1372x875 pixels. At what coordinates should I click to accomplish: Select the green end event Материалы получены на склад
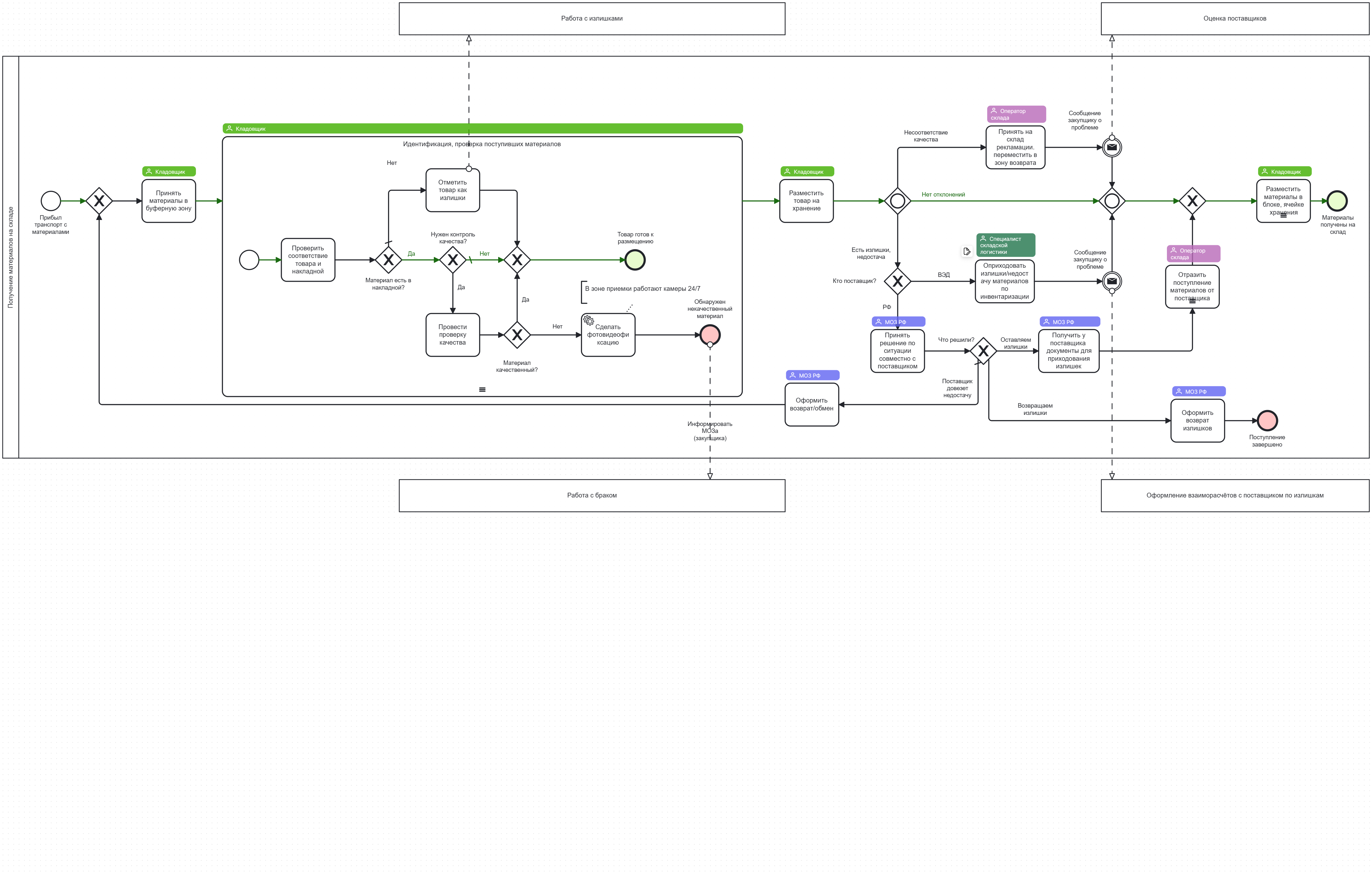pos(1337,201)
